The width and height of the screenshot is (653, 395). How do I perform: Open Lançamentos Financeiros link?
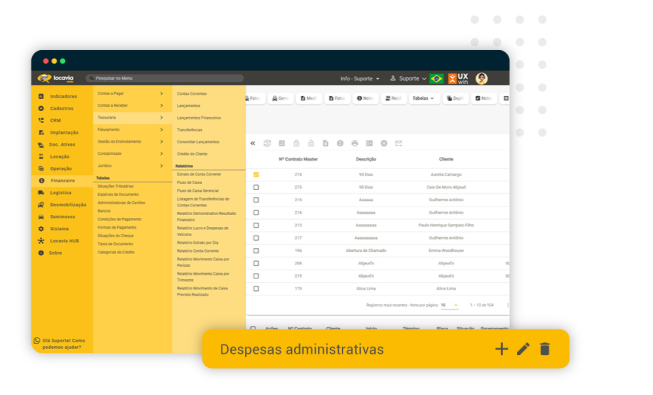point(199,118)
